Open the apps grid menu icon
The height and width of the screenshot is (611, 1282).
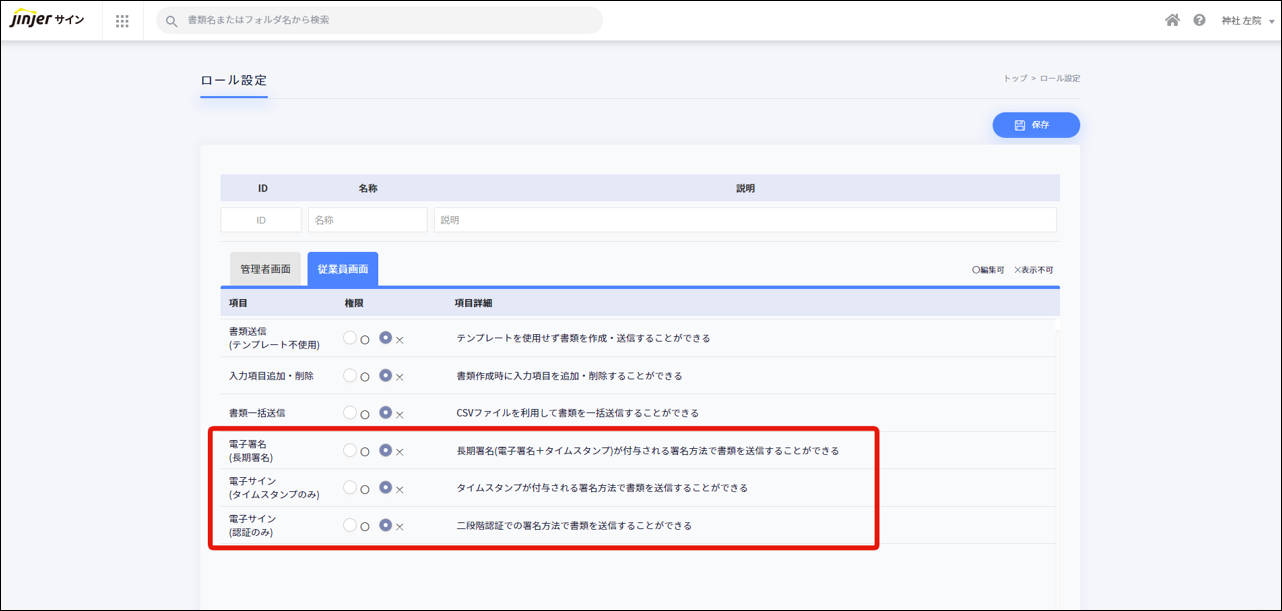pos(122,21)
